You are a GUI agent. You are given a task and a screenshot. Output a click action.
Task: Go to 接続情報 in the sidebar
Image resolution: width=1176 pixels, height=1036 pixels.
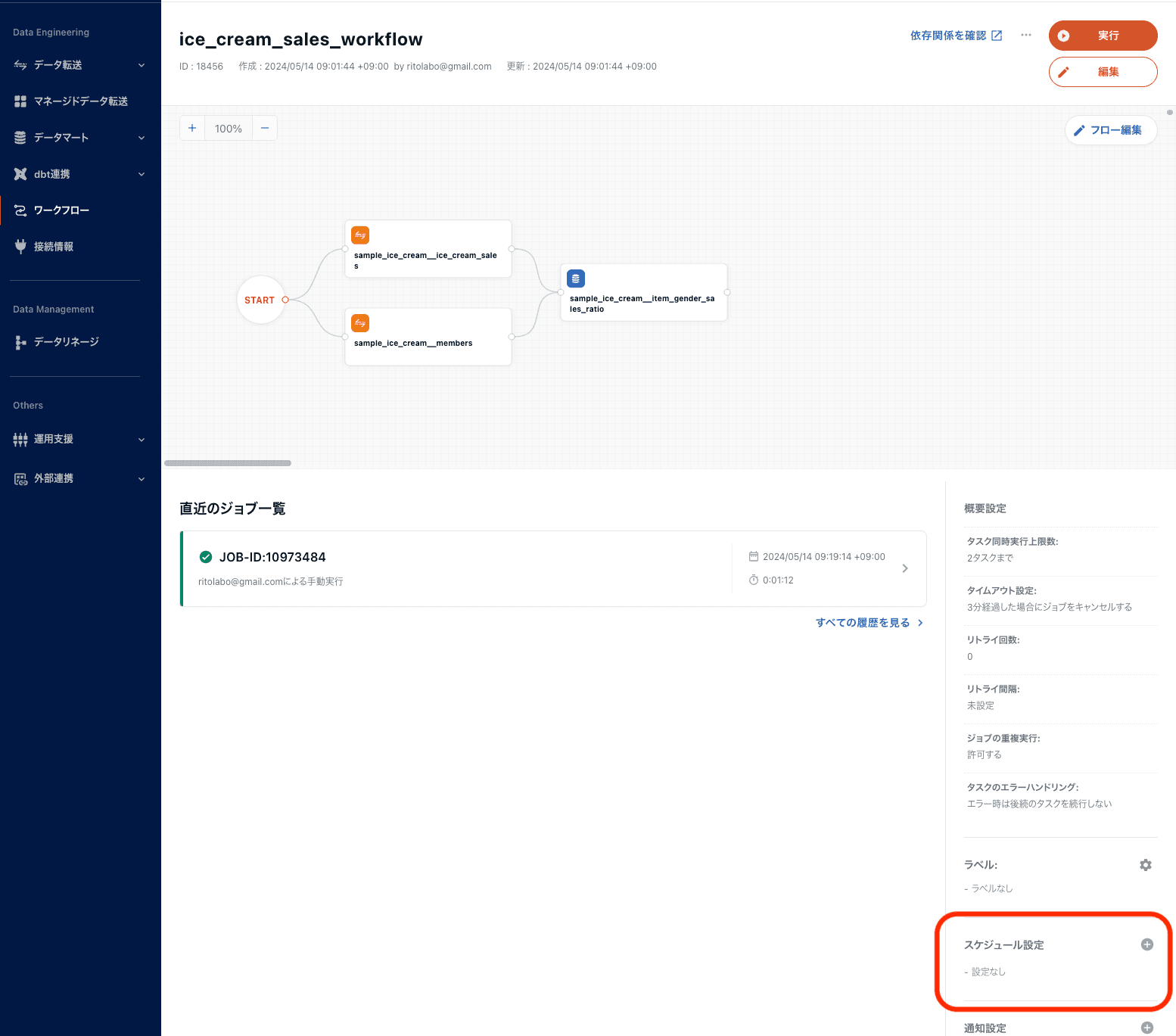tap(54, 247)
